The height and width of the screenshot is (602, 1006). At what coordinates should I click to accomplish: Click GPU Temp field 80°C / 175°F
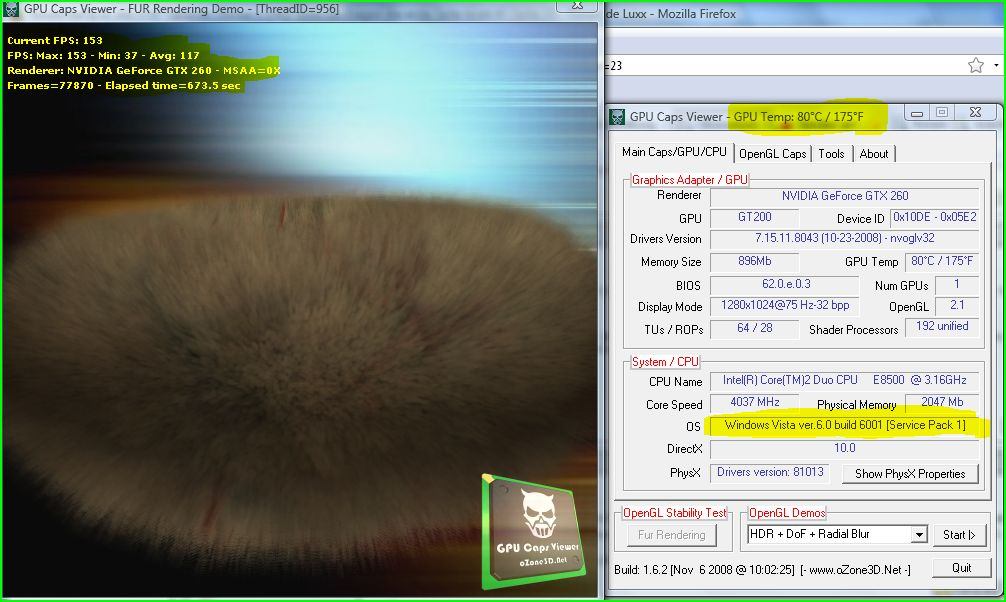(x=942, y=261)
